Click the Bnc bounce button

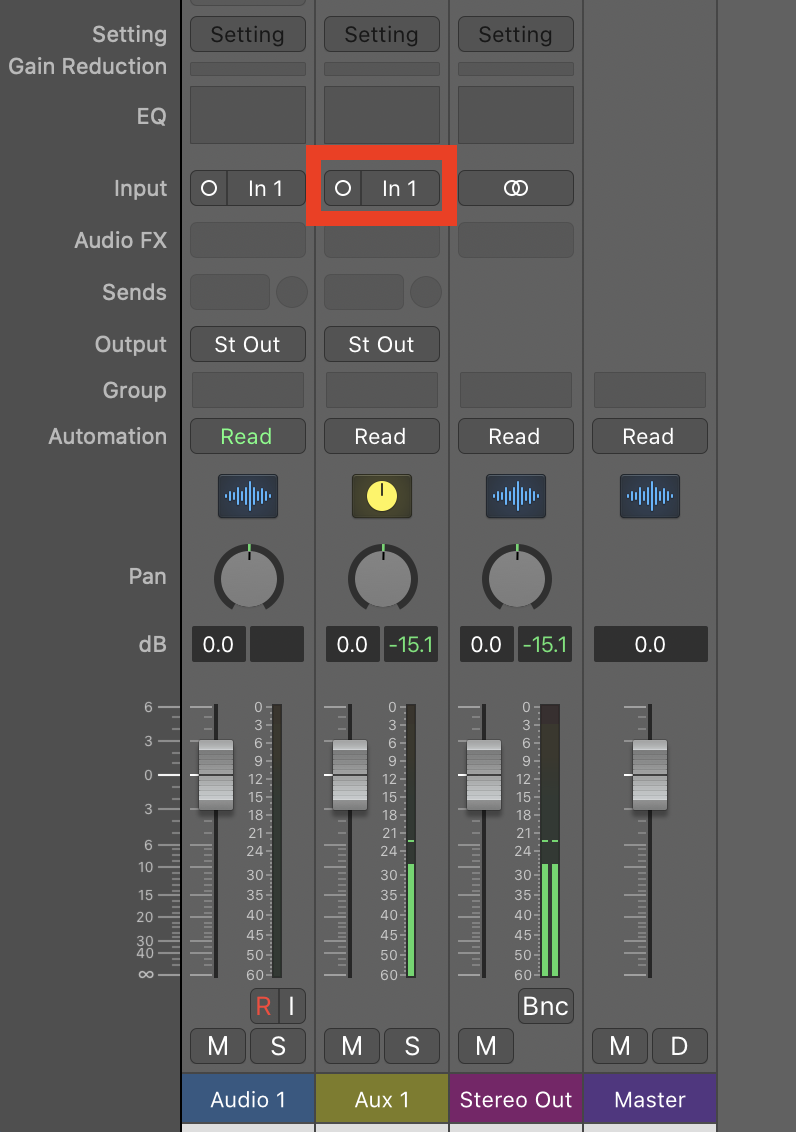pos(546,1006)
